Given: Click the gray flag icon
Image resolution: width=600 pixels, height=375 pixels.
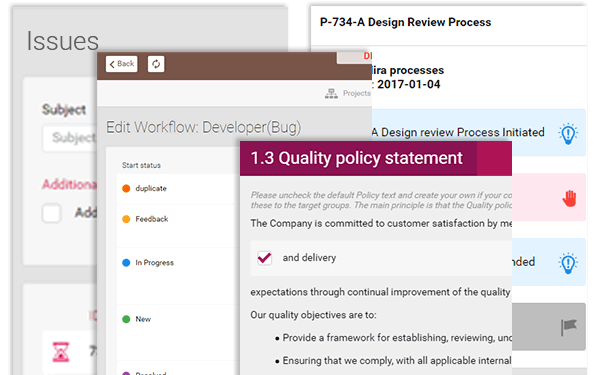Looking at the screenshot, I should coord(569,328).
